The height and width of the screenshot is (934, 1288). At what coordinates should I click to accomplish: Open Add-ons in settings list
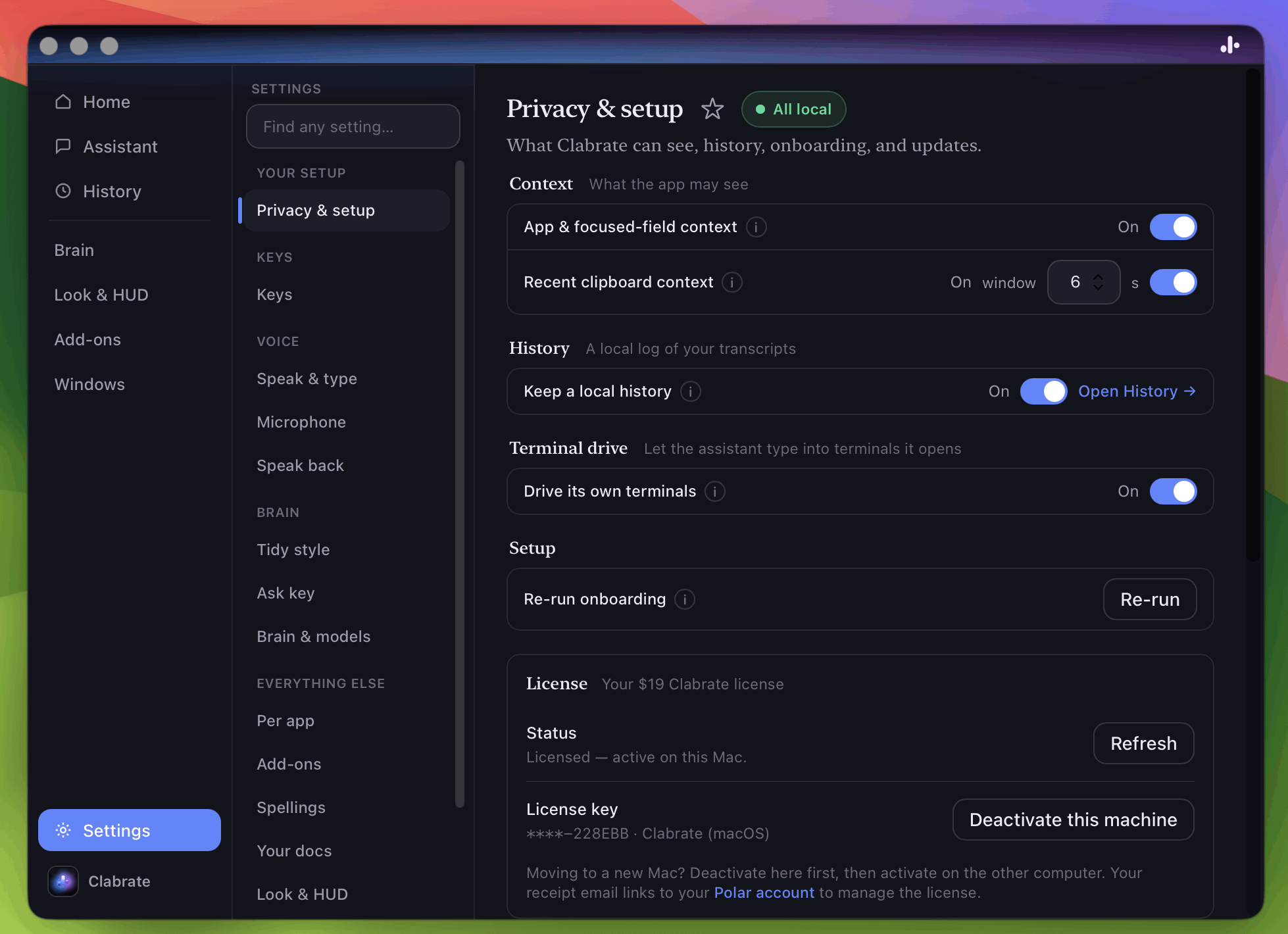click(347, 764)
